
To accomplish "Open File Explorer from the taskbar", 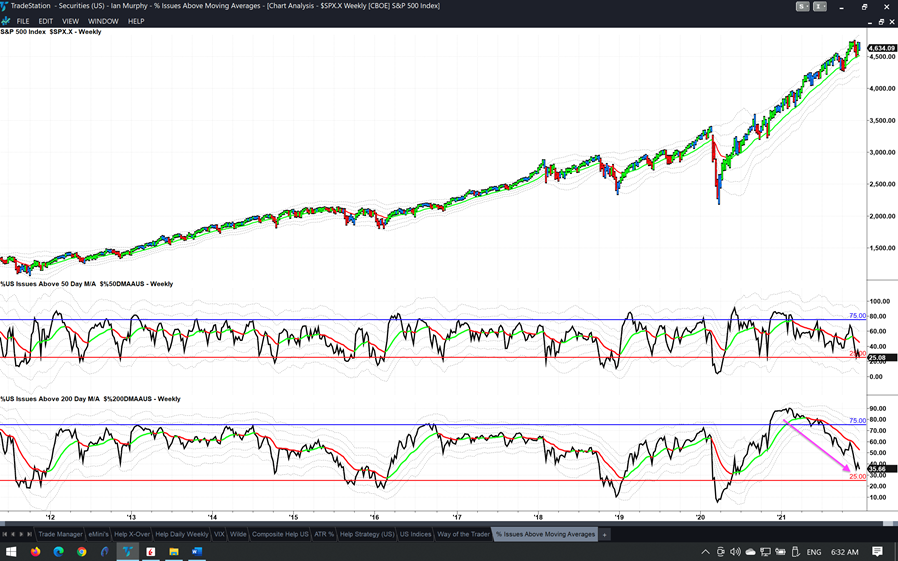I will 174,551.
